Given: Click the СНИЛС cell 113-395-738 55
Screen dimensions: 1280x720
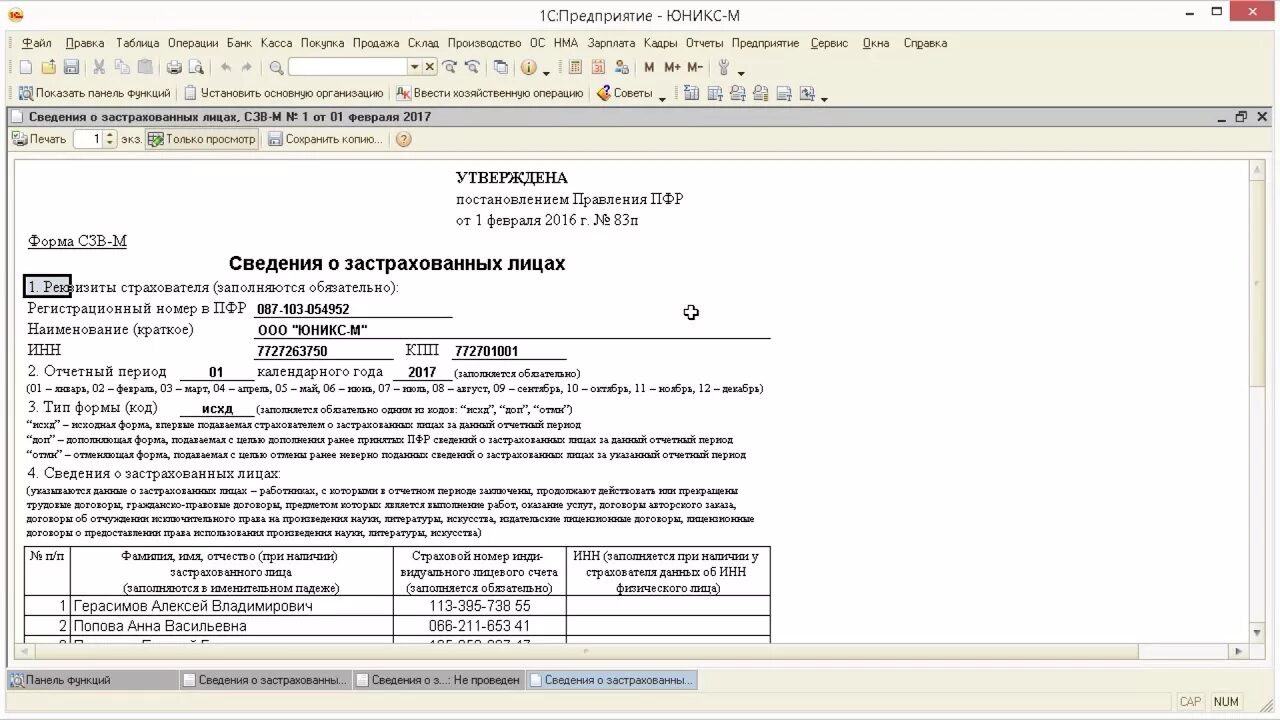Looking at the screenshot, I should click(480, 606).
